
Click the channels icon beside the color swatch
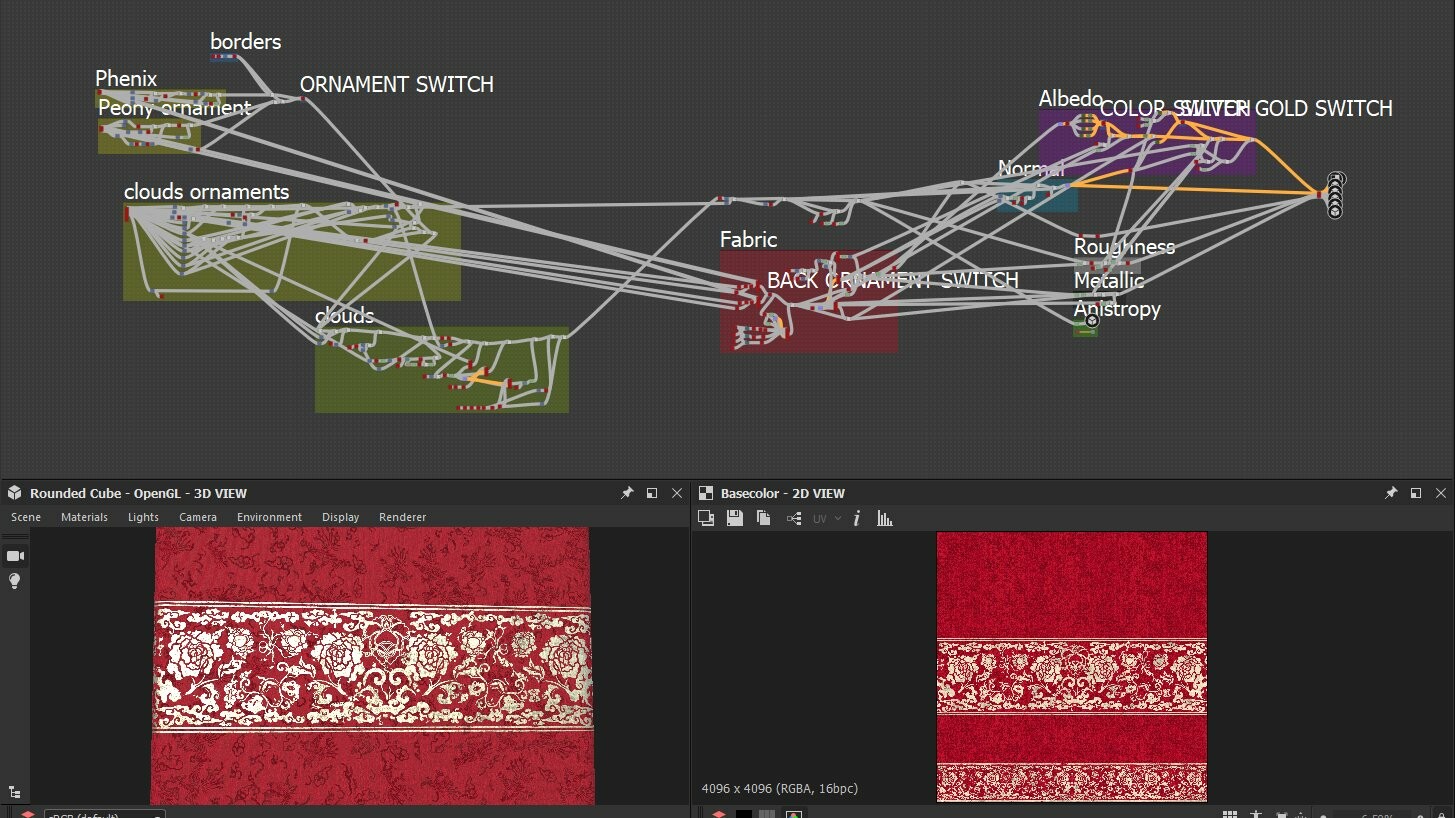766,815
